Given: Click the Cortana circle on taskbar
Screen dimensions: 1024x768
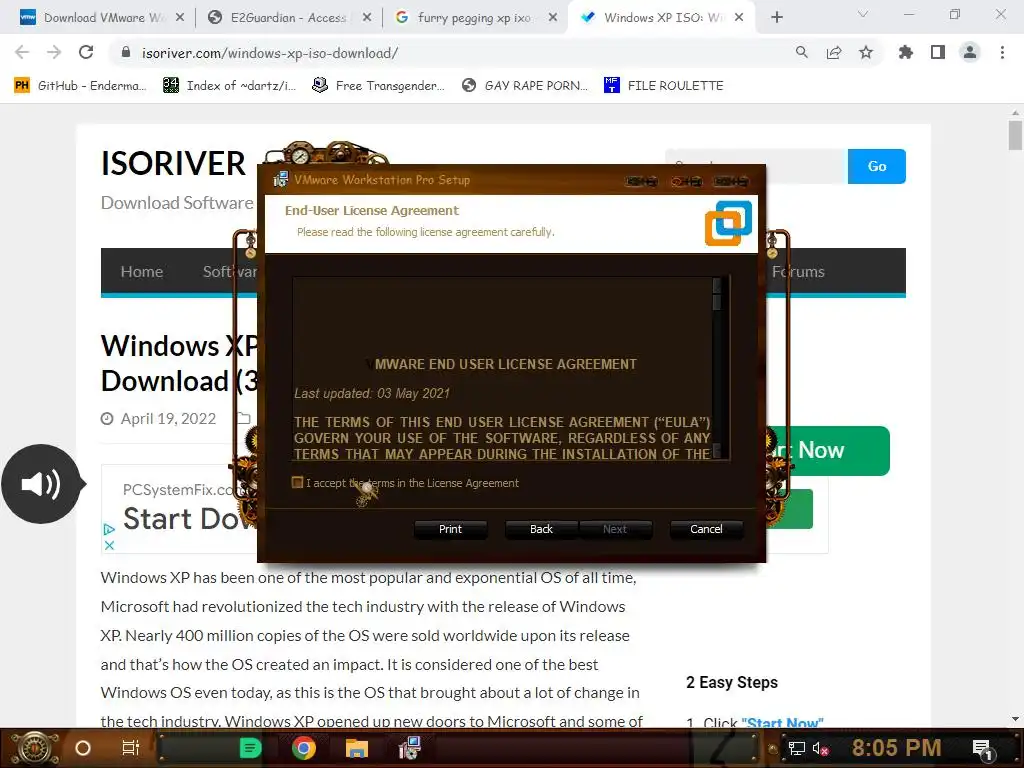Looking at the screenshot, I should coord(83,748).
